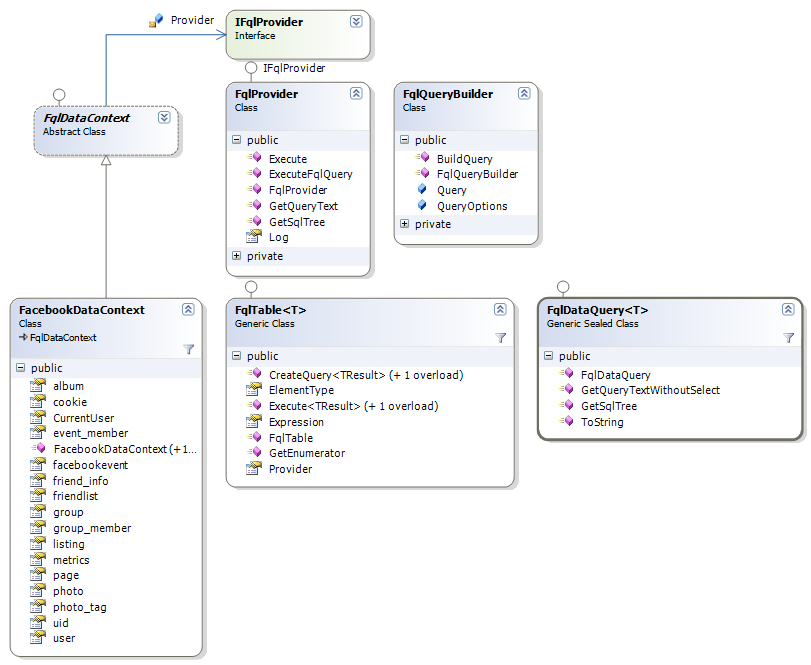The image size is (811, 665).
Task: Expand private section in FqlQueryBuilder
Action: point(404,224)
